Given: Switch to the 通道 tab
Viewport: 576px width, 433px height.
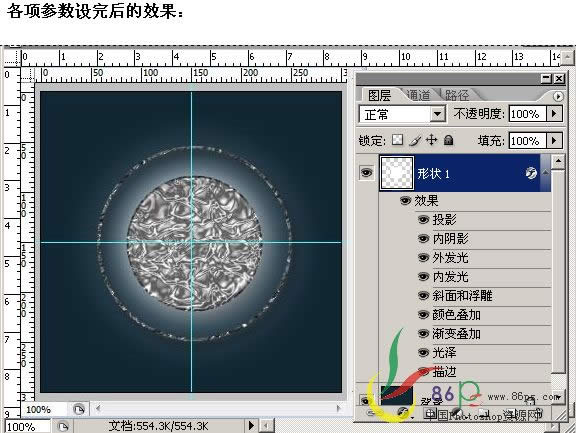Looking at the screenshot, I should [x=419, y=95].
